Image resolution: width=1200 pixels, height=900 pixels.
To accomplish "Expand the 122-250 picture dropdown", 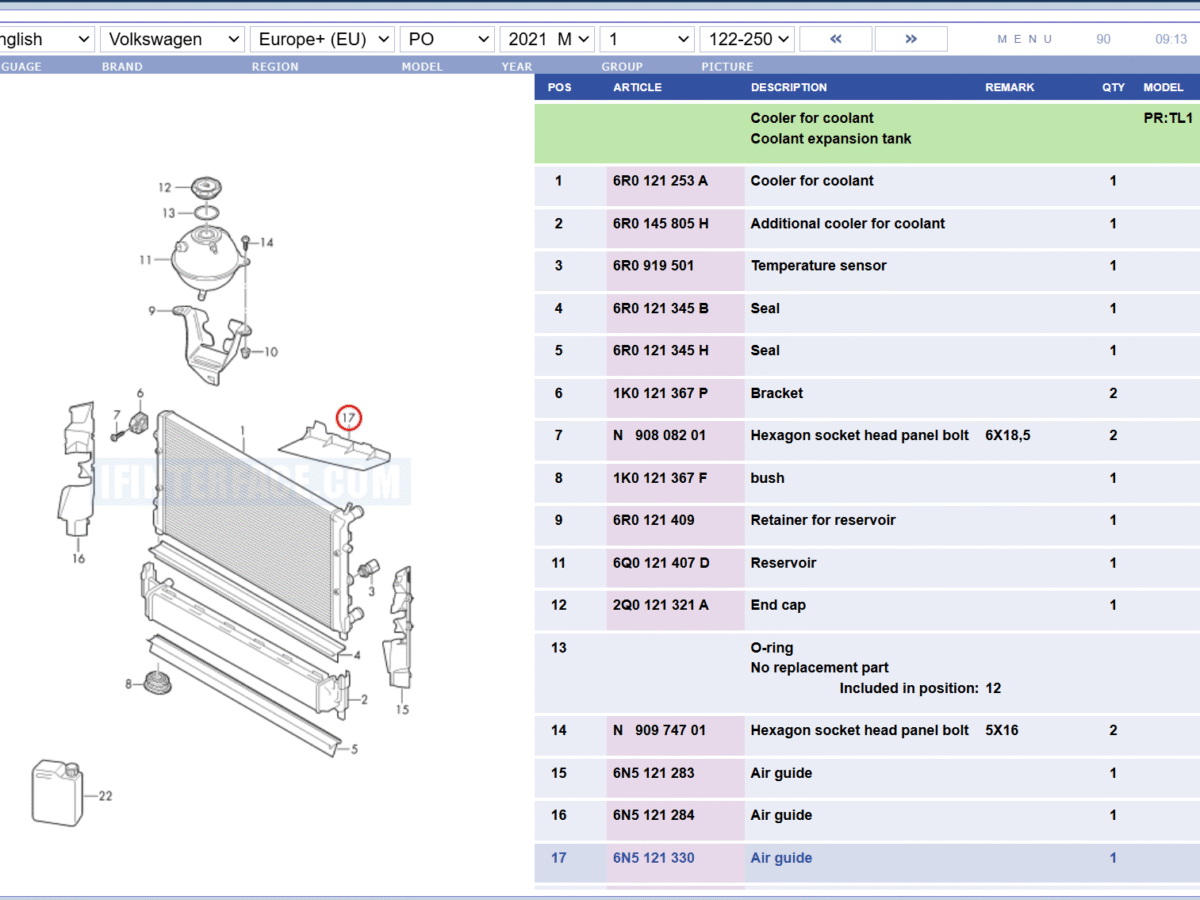I will [747, 39].
